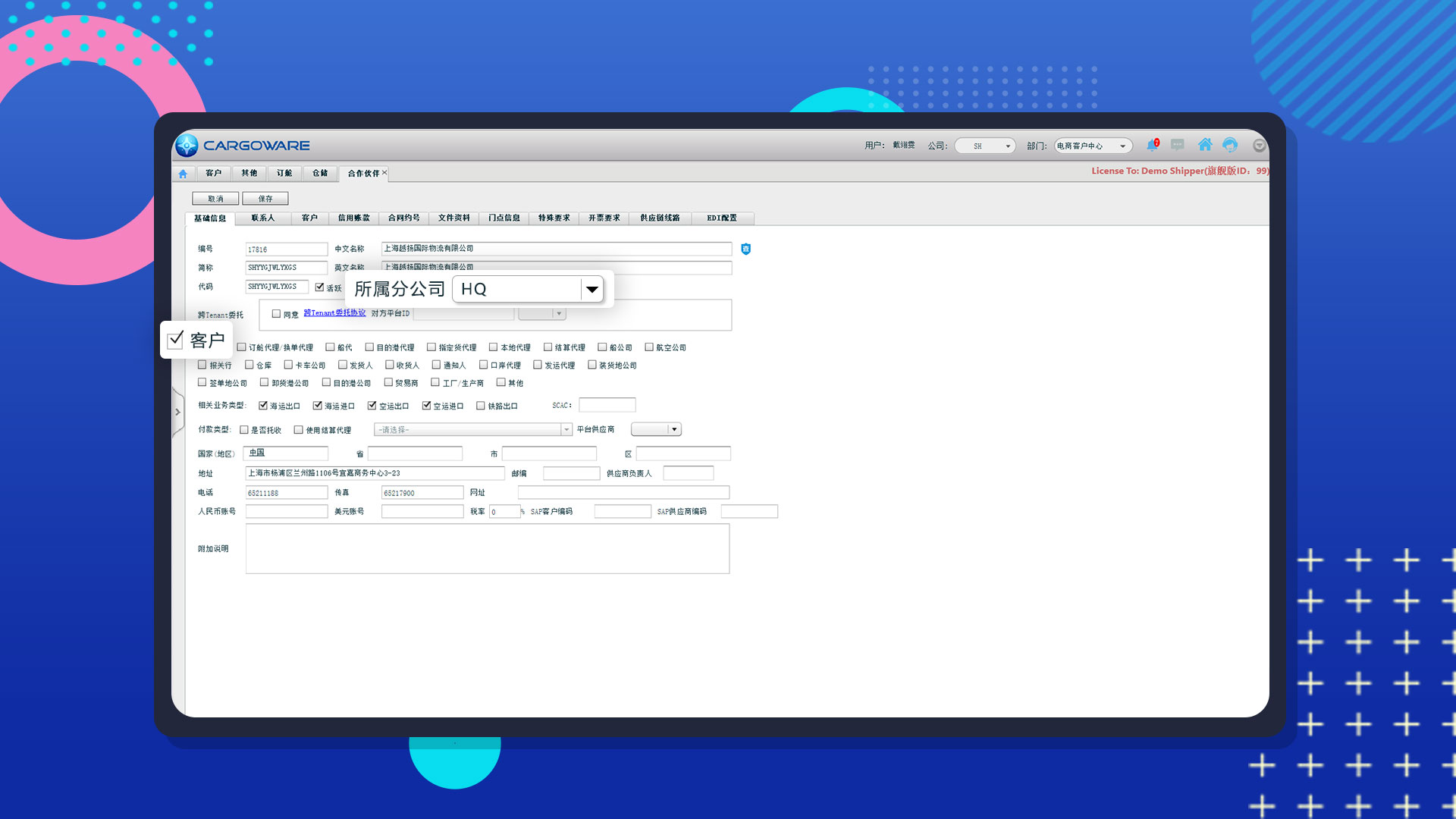
Task: Check the 船公司 checkbox
Action: click(x=602, y=347)
